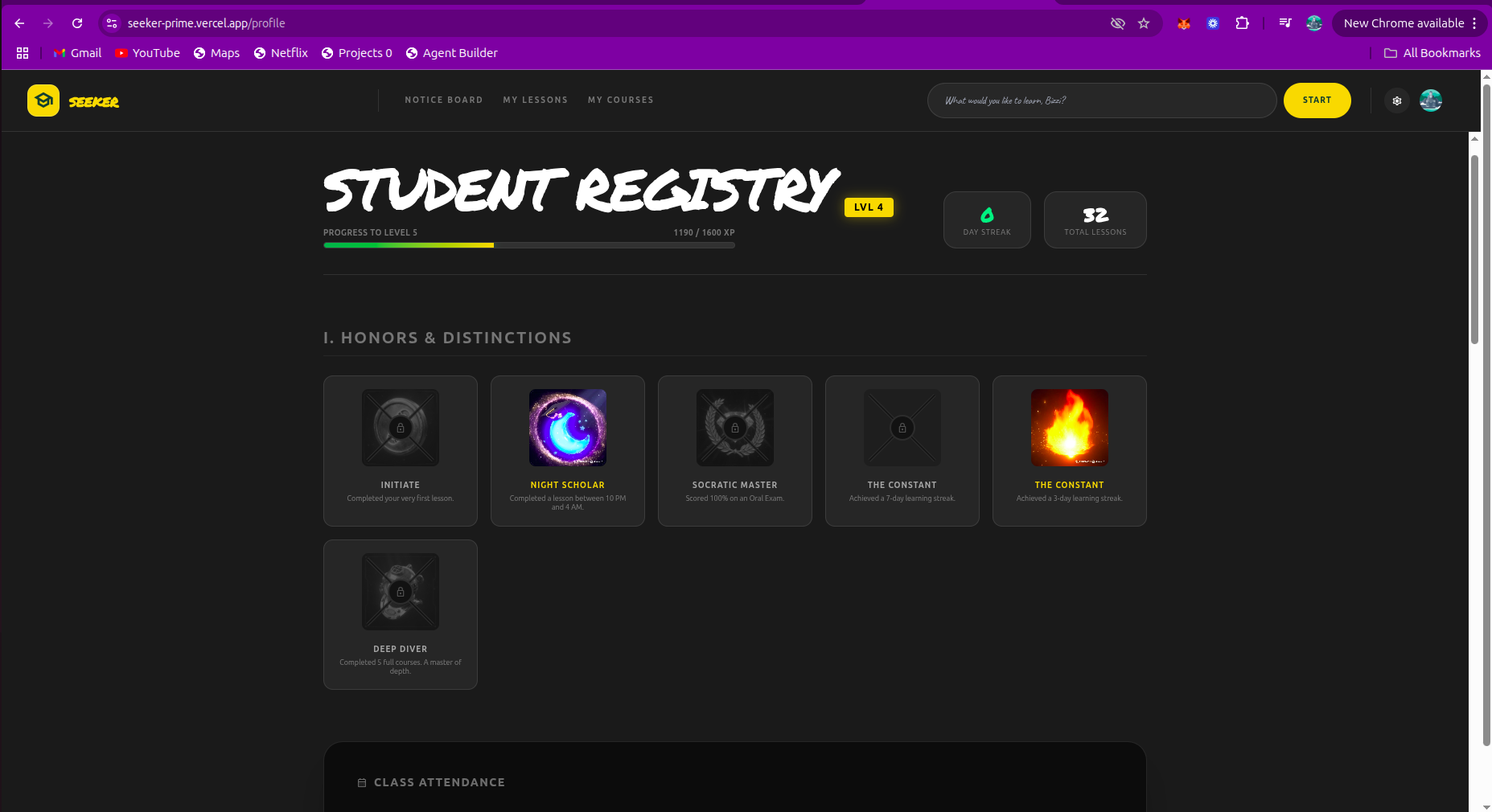Click the Seeker graduation cap logo
1492x812 pixels.
point(43,100)
